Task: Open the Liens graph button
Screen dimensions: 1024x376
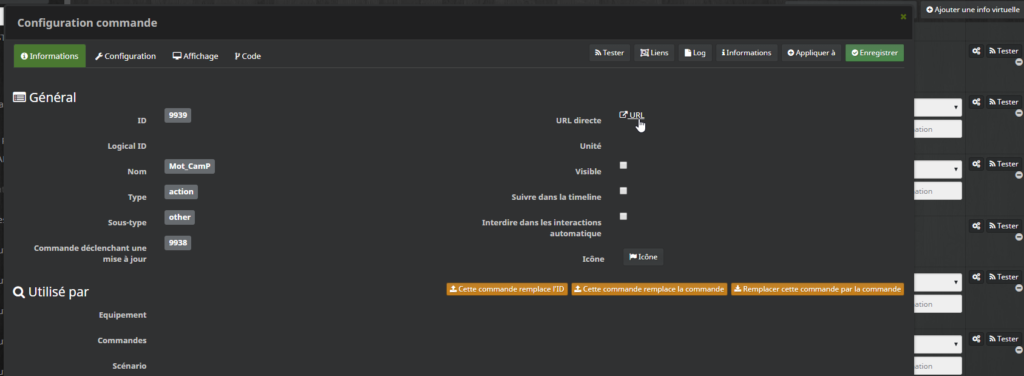Action: [654, 53]
